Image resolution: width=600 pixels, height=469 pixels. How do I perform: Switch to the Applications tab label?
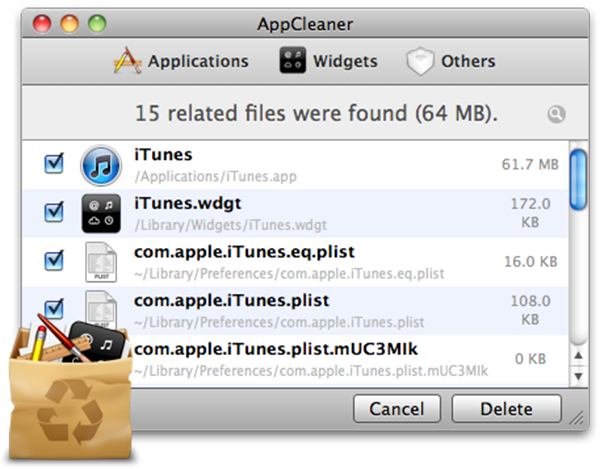point(198,61)
